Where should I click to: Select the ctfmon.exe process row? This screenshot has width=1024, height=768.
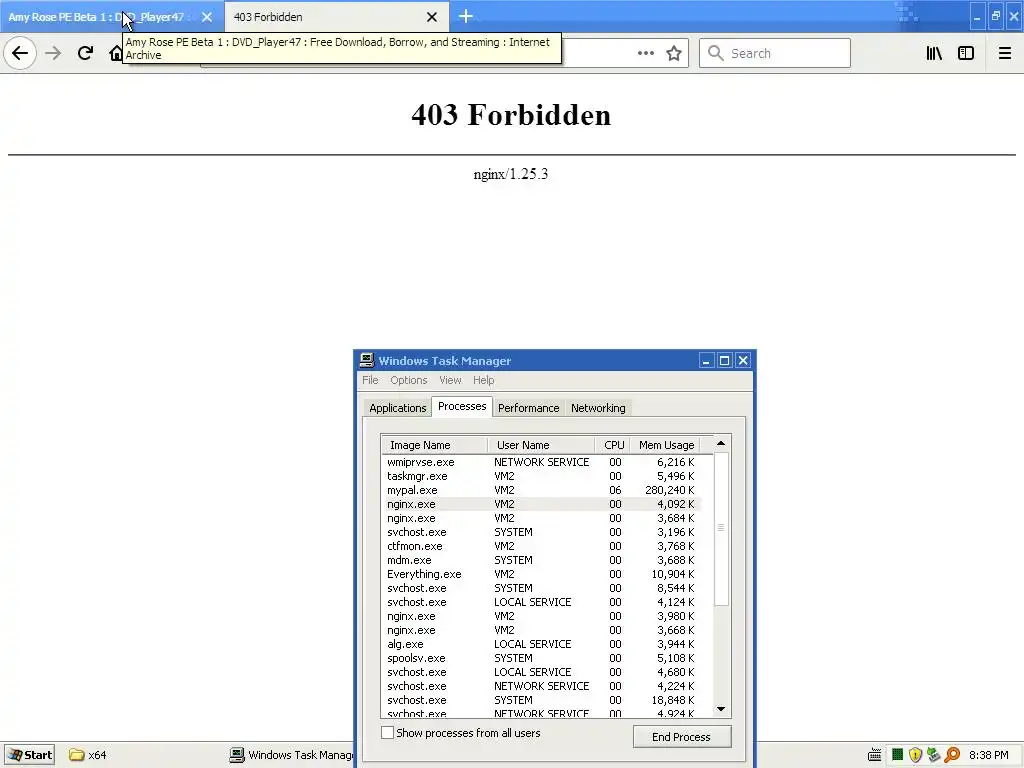(x=541, y=546)
